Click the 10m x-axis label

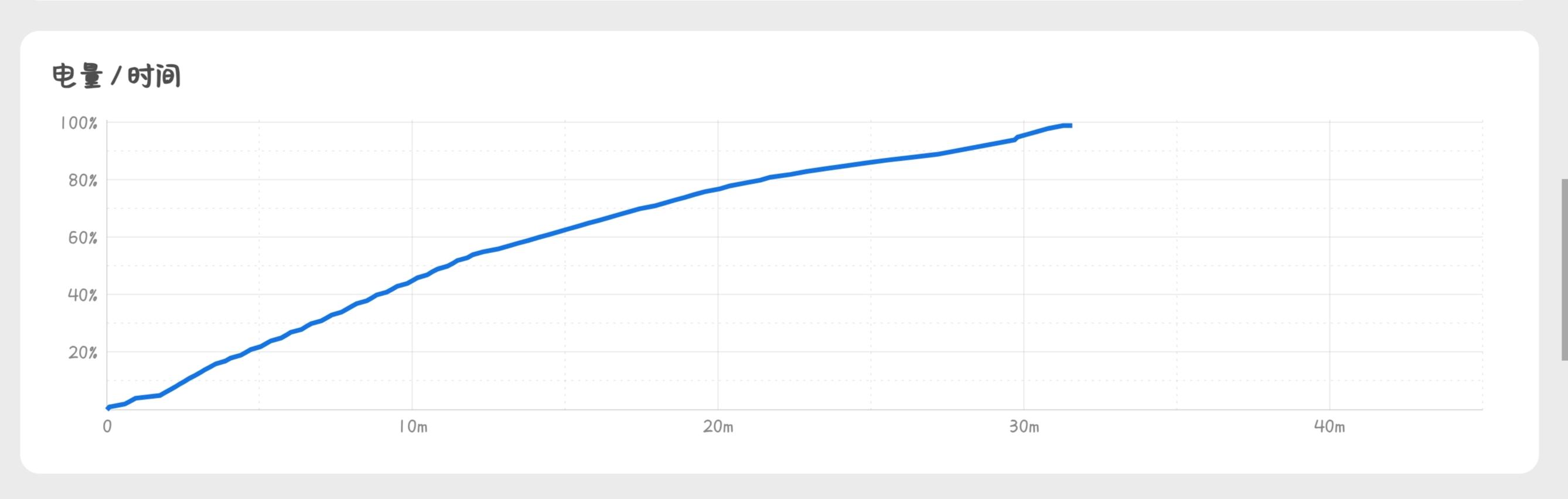[x=413, y=426]
